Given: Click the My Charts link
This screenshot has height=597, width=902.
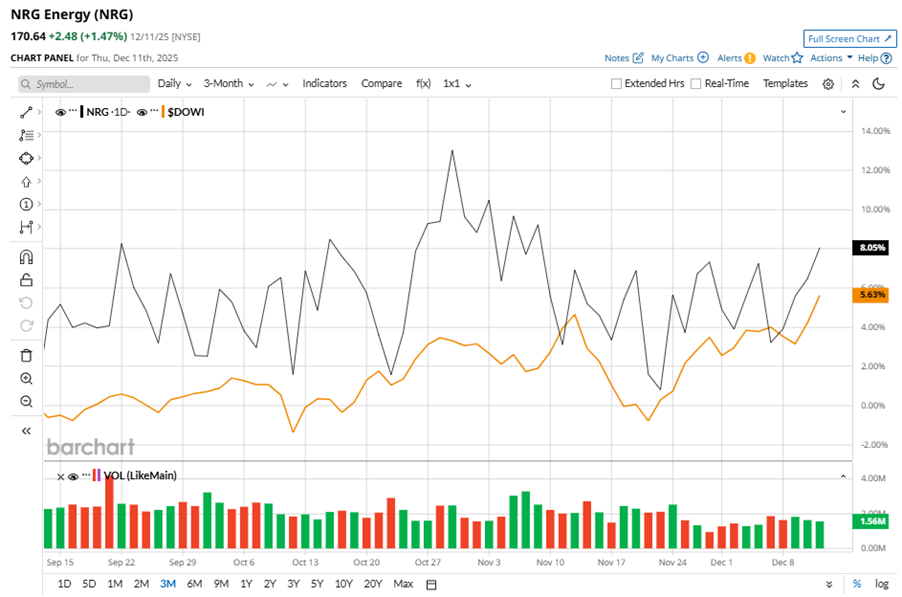Looking at the screenshot, I should pyautogui.click(x=672, y=58).
